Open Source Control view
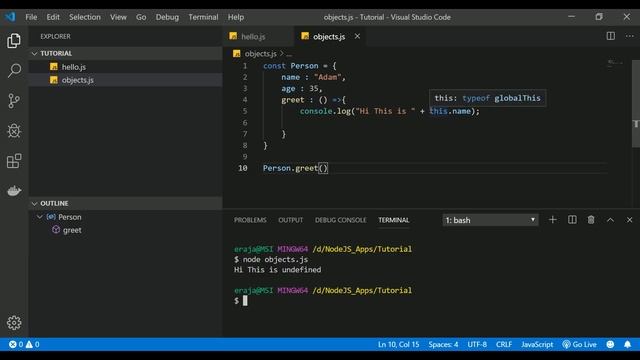 point(14,101)
